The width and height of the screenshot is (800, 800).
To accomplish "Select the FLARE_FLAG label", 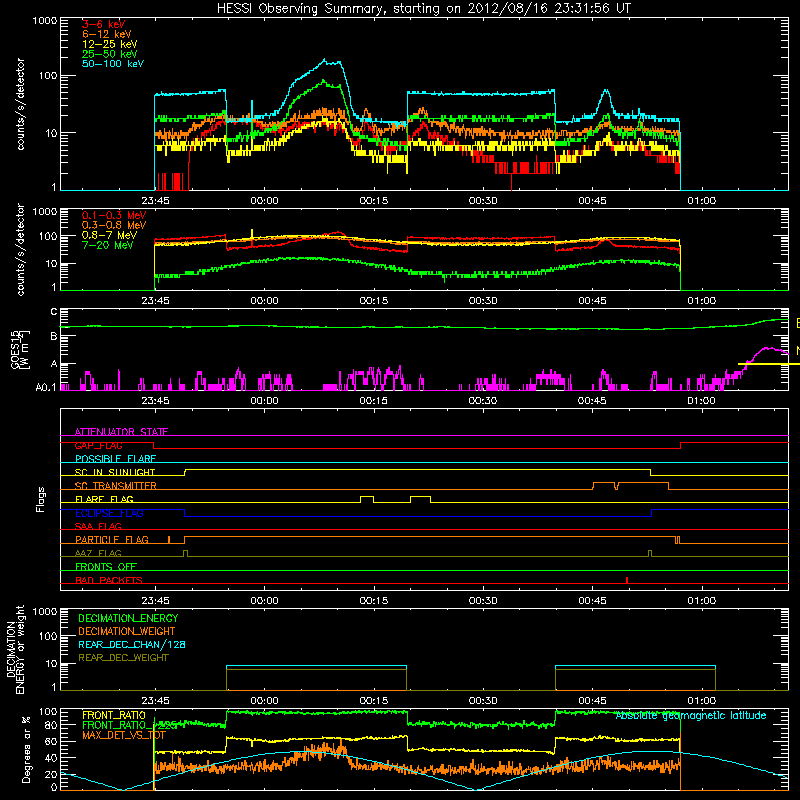I will (104, 499).
